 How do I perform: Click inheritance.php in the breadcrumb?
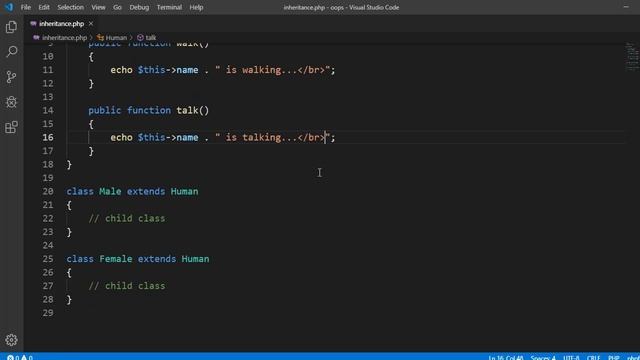point(64,38)
